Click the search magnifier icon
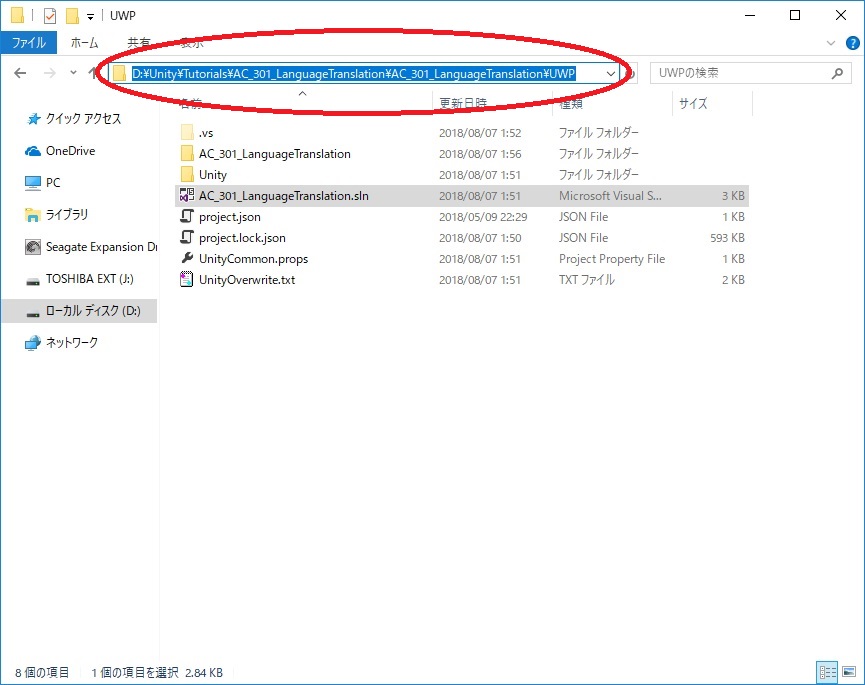This screenshot has width=865, height=685. tap(837, 73)
